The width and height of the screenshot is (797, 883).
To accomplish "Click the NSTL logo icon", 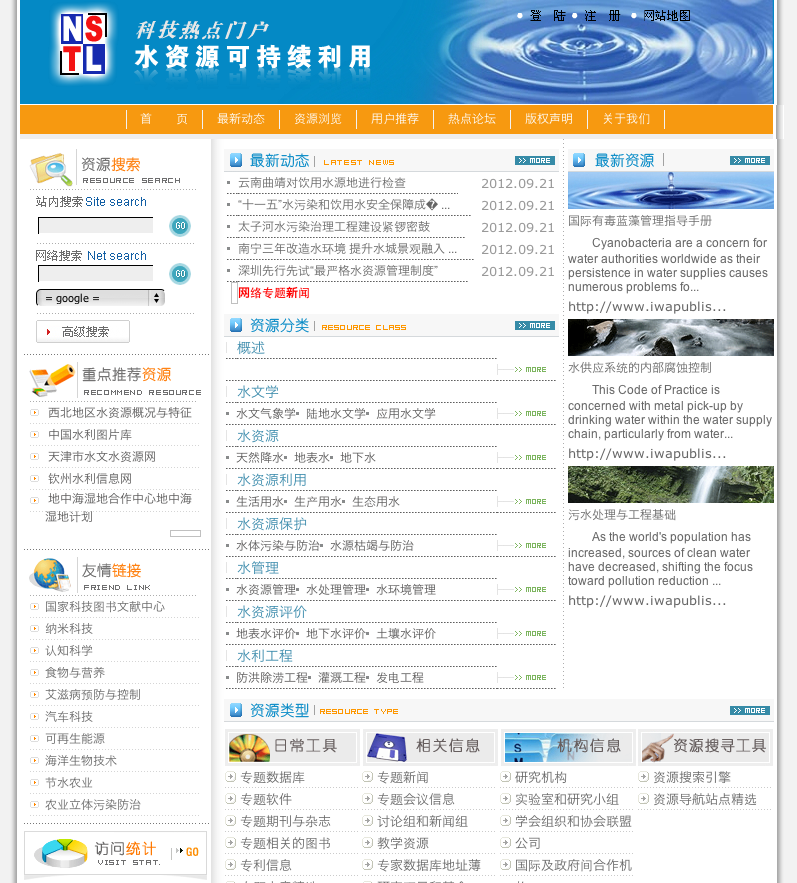I will [82, 45].
